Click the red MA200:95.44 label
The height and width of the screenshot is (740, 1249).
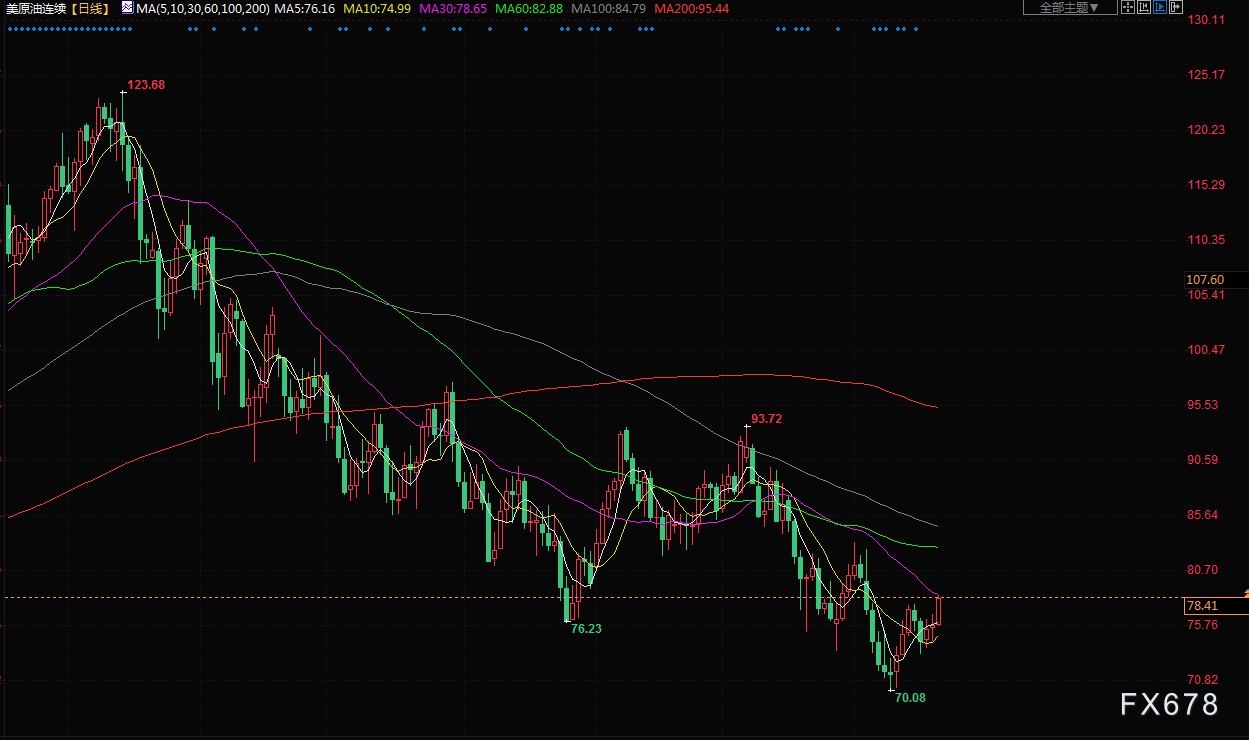pos(692,8)
